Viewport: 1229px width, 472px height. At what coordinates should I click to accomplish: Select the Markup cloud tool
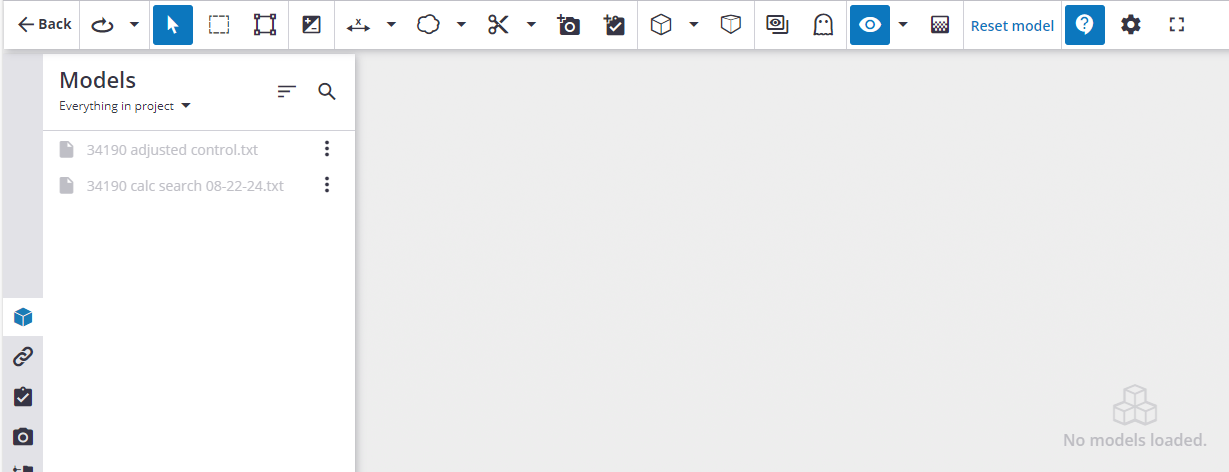tap(428, 25)
